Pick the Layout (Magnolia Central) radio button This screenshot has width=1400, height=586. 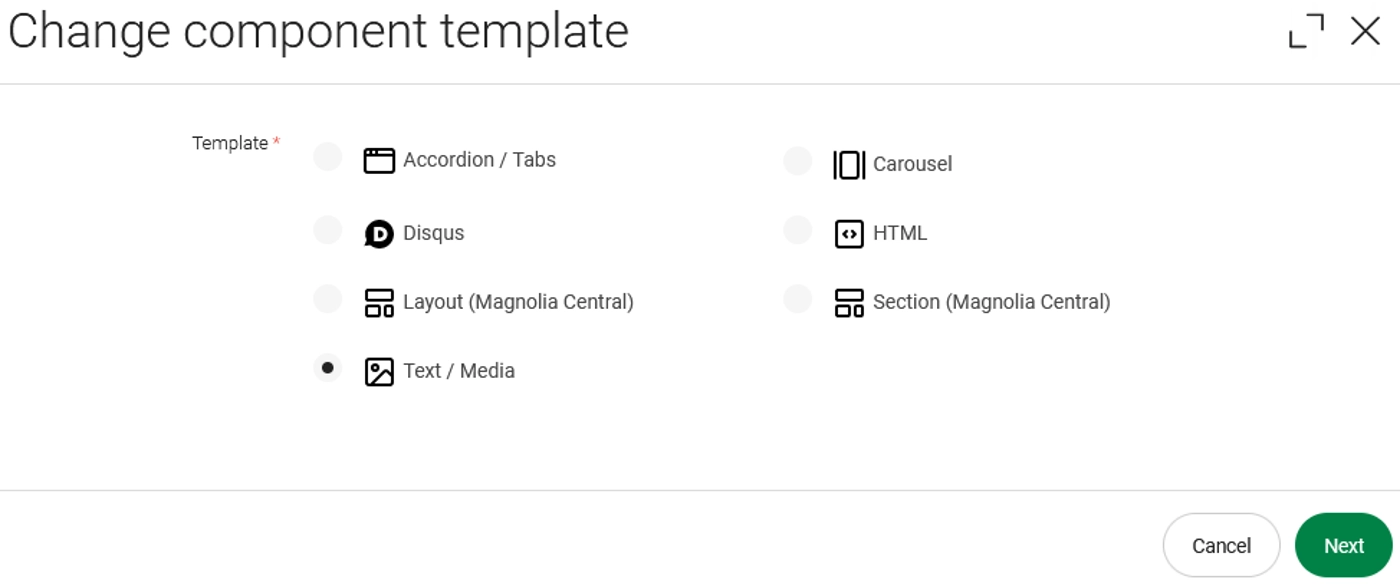[328, 299]
